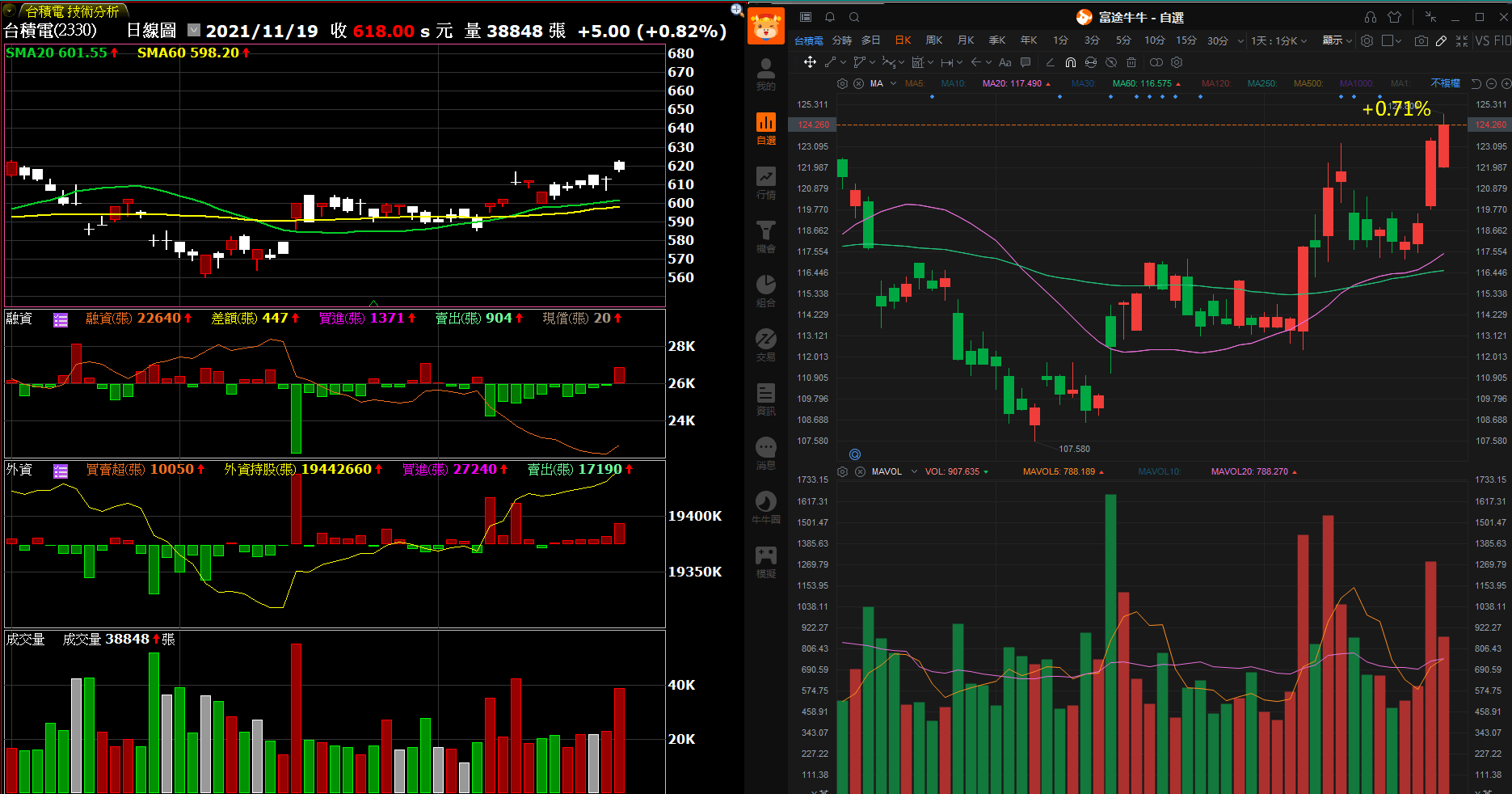1512x794 pixels.
Task: Click the customer service headset icon
Action: pyautogui.click(x=1371, y=17)
